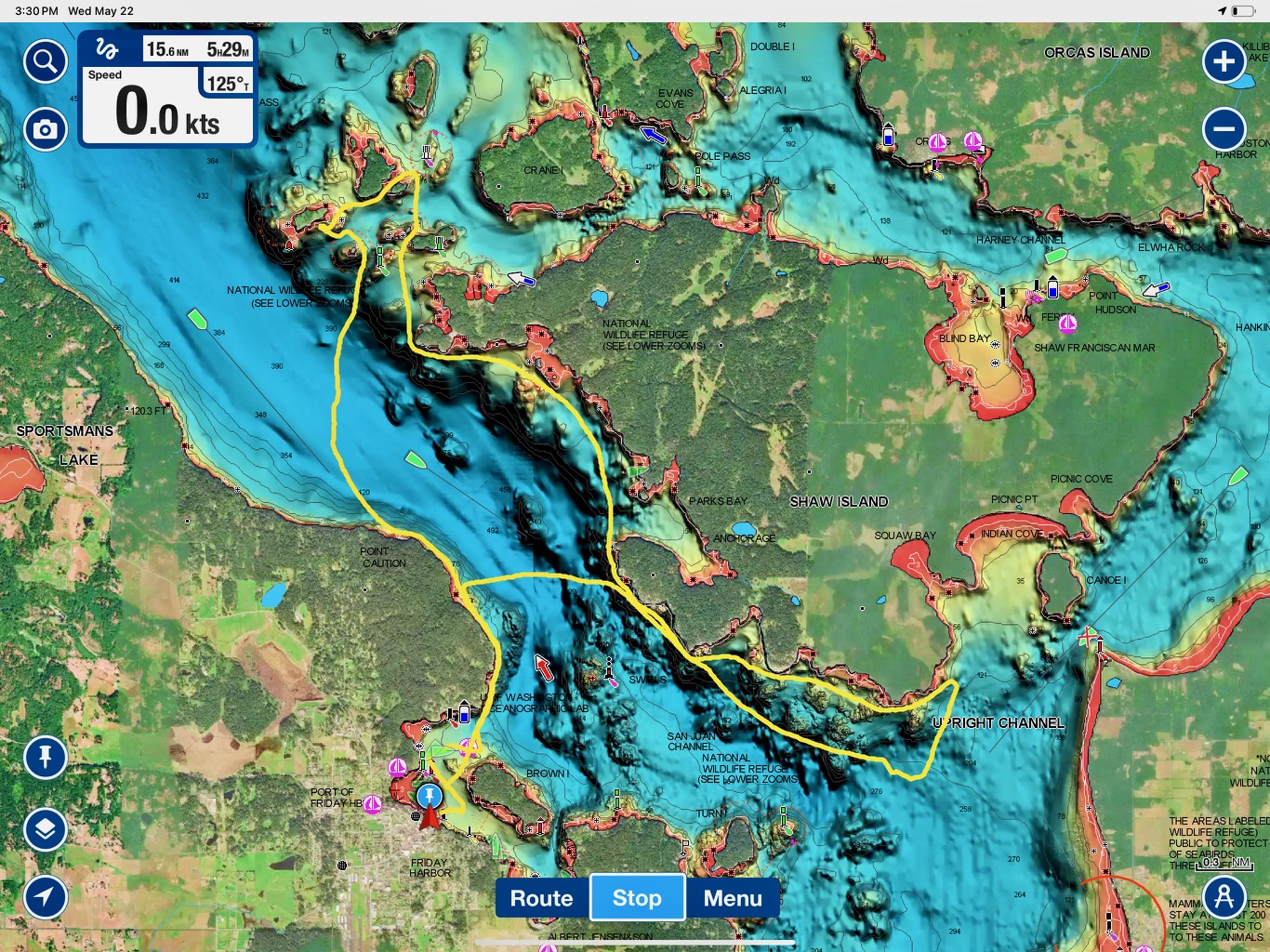
Task: Open the chart search magnifier
Action: (45, 62)
